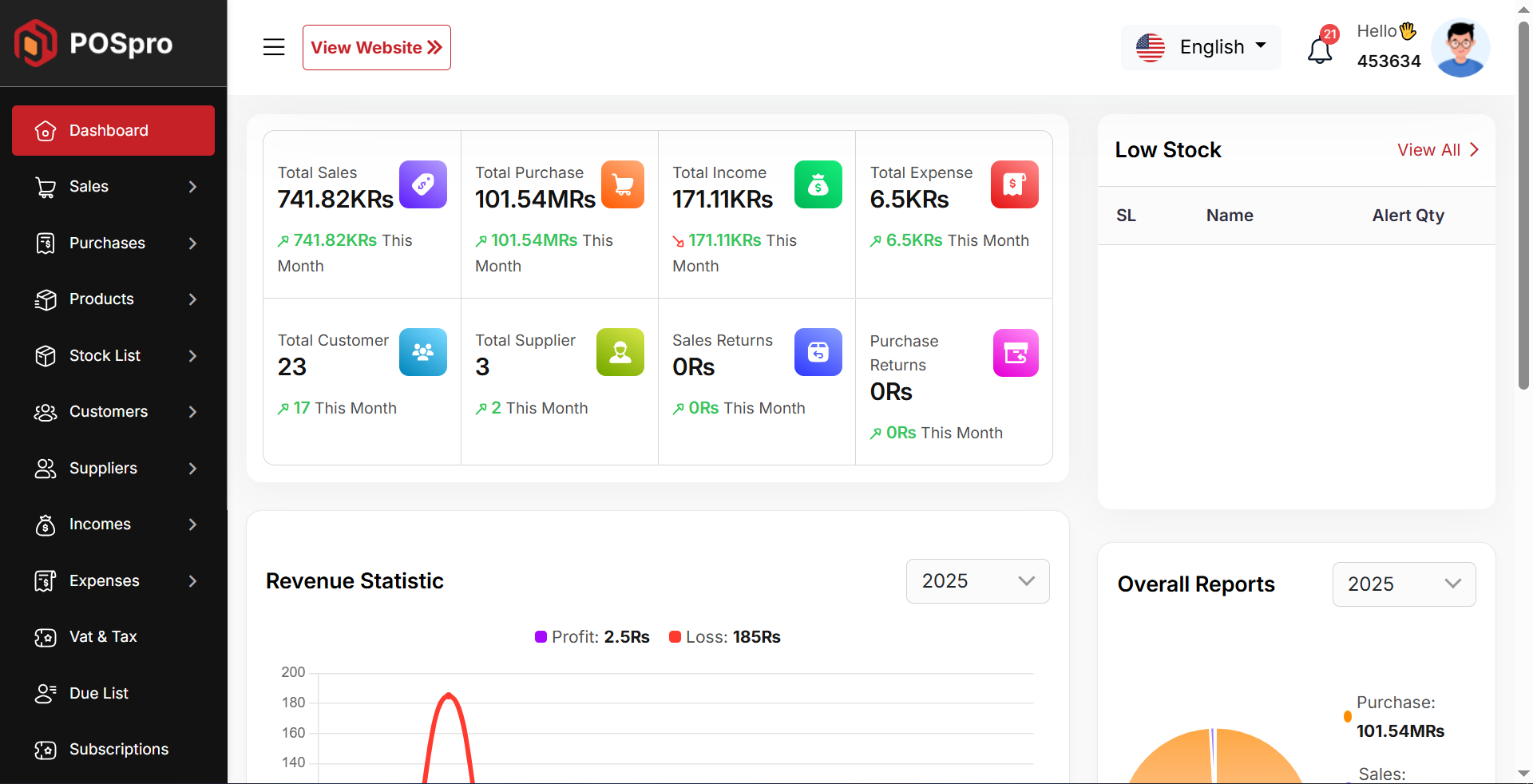The image size is (1533, 784).
Task: Open the English language dropdown
Action: [x=1201, y=47]
